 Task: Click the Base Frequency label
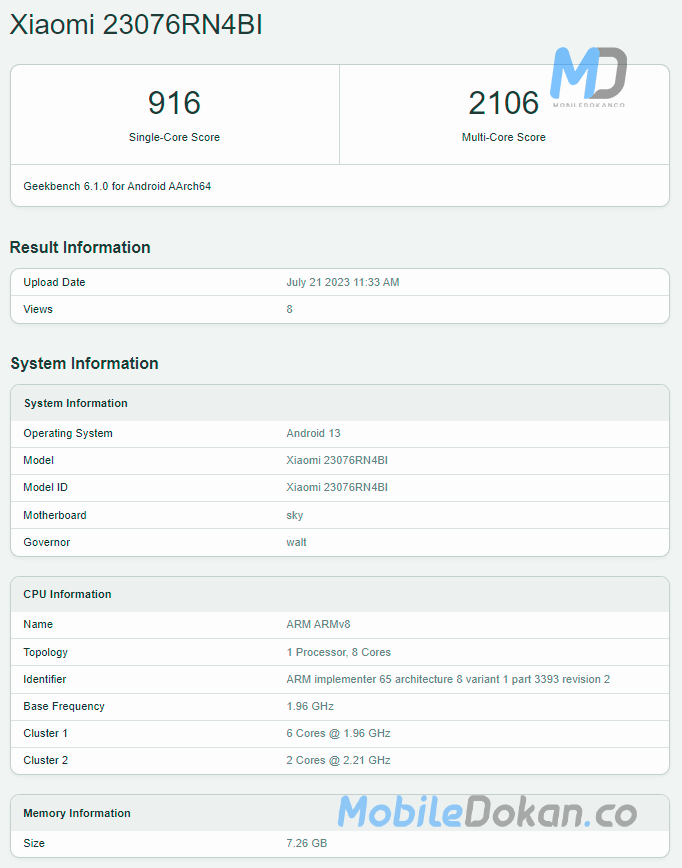tap(64, 706)
